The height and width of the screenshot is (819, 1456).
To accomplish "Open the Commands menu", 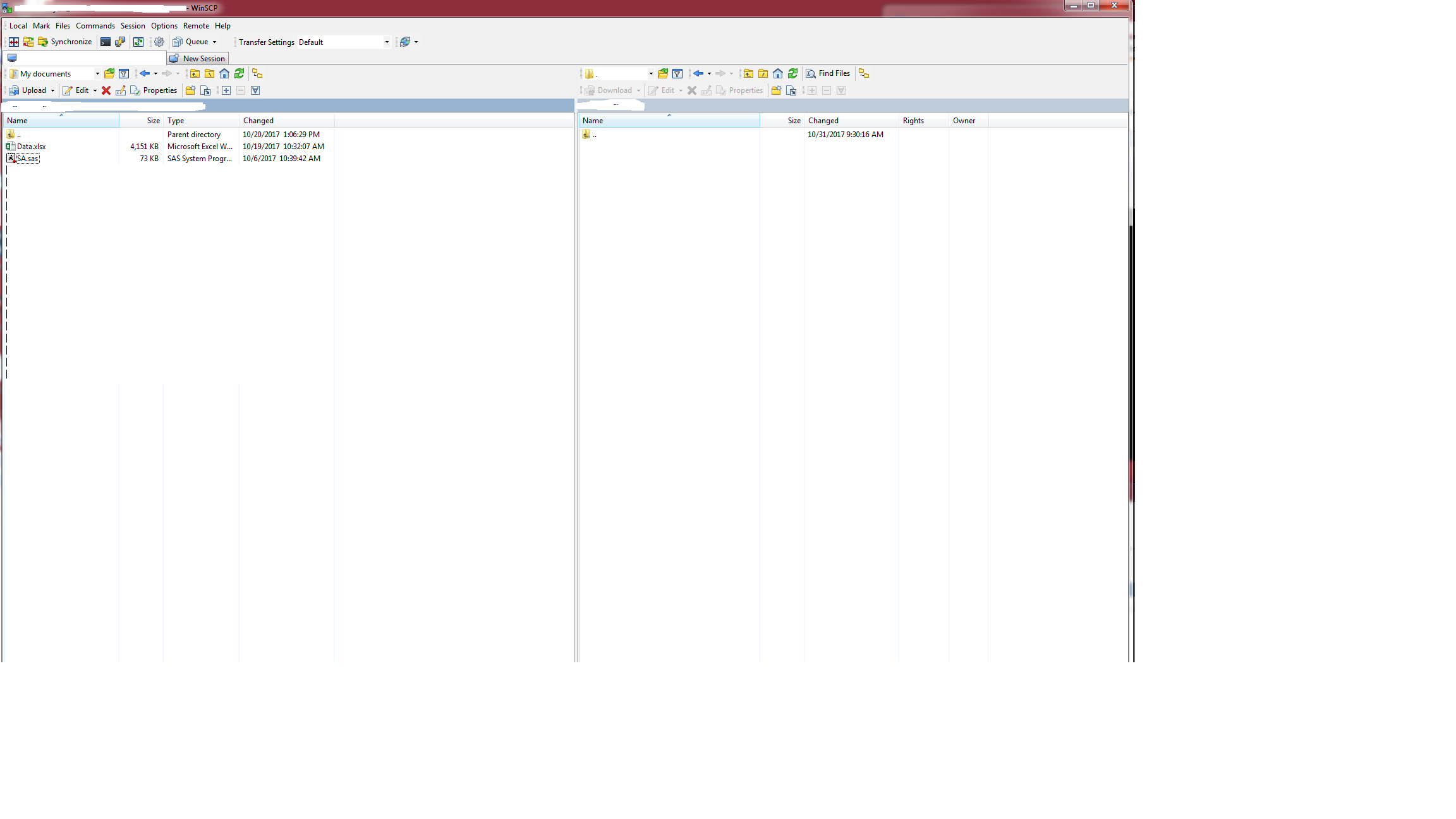I will pyautogui.click(x=95, y=26).
